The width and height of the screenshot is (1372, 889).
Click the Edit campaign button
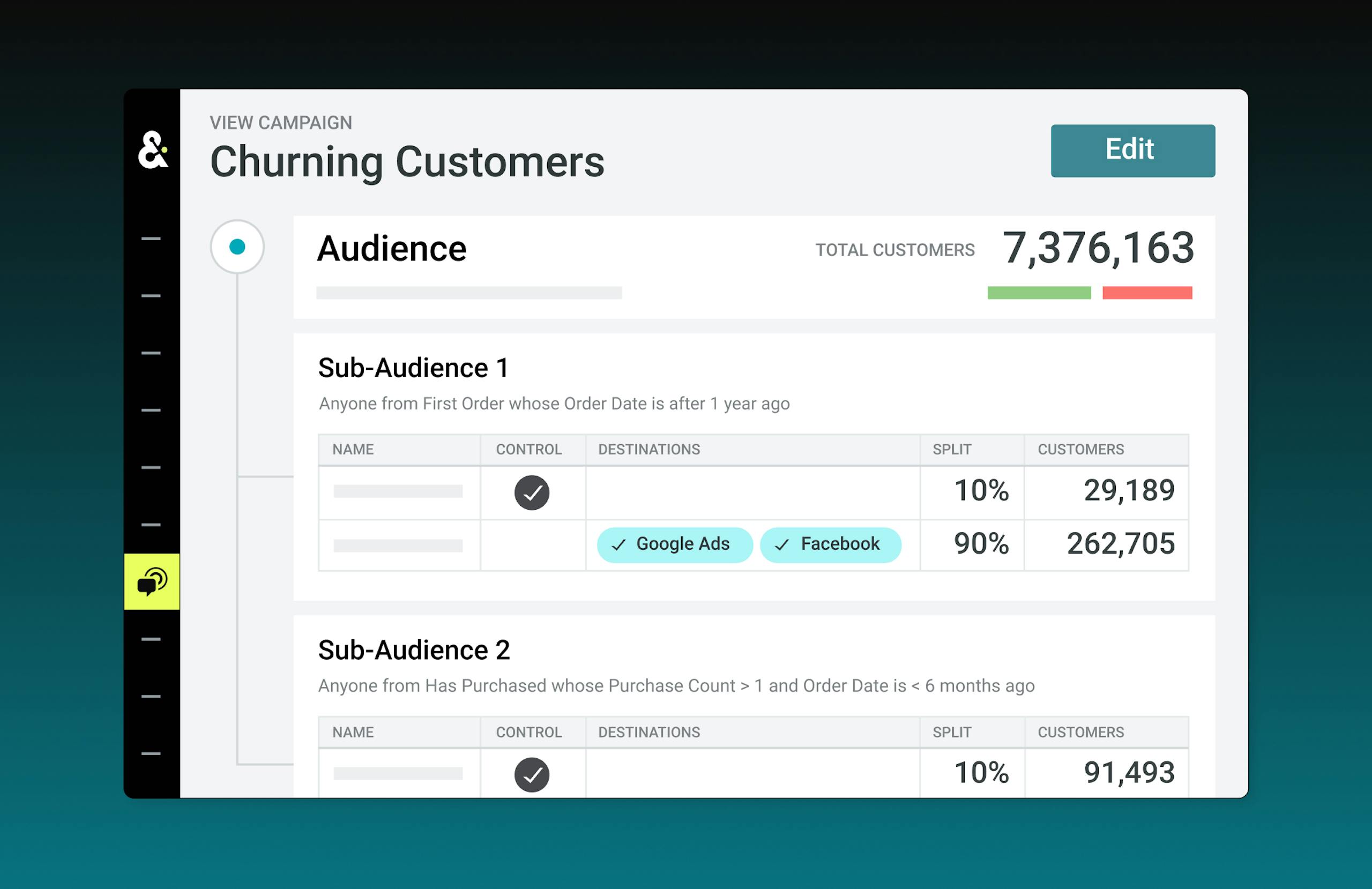1132,151
